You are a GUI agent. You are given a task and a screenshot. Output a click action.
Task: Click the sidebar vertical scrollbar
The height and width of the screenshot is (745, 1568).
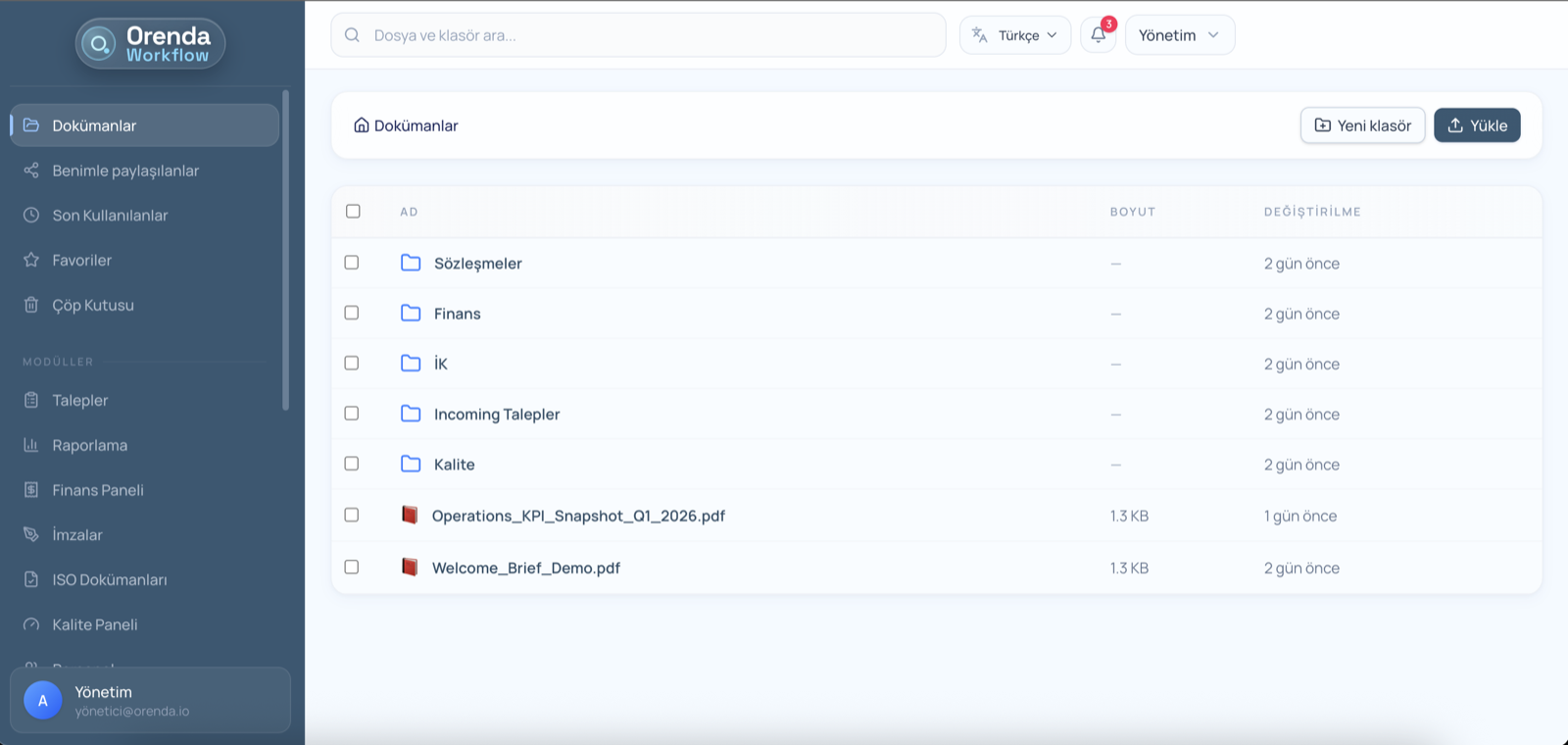point(286,250)
